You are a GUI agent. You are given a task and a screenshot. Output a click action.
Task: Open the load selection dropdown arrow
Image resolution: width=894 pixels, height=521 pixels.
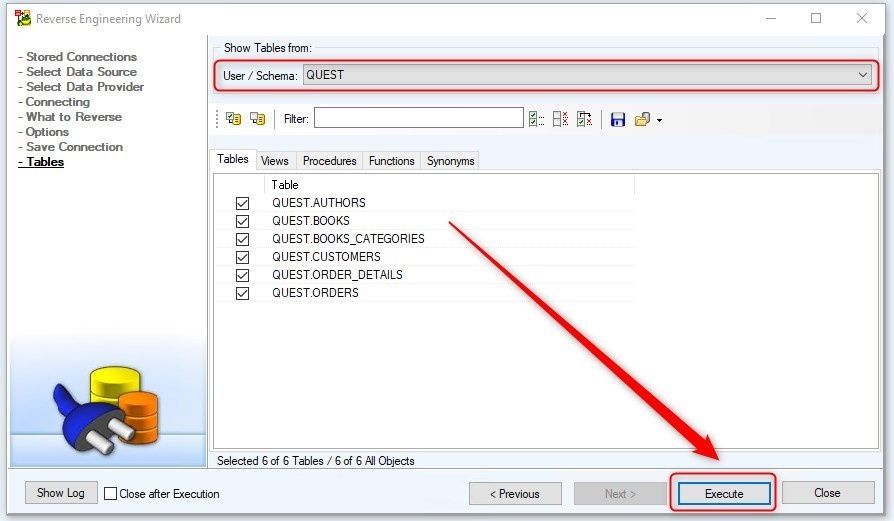tap(659, 120)
